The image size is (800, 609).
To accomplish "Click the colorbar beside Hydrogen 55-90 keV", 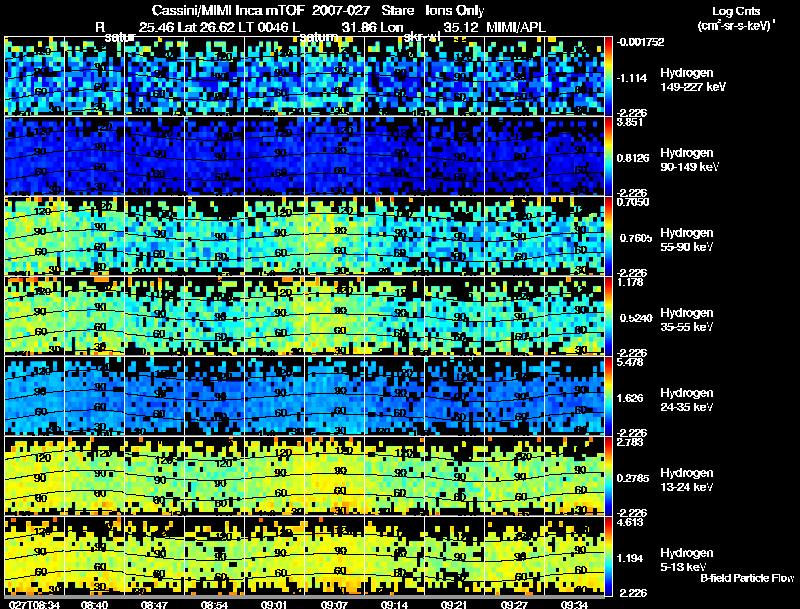I will 609,236.
